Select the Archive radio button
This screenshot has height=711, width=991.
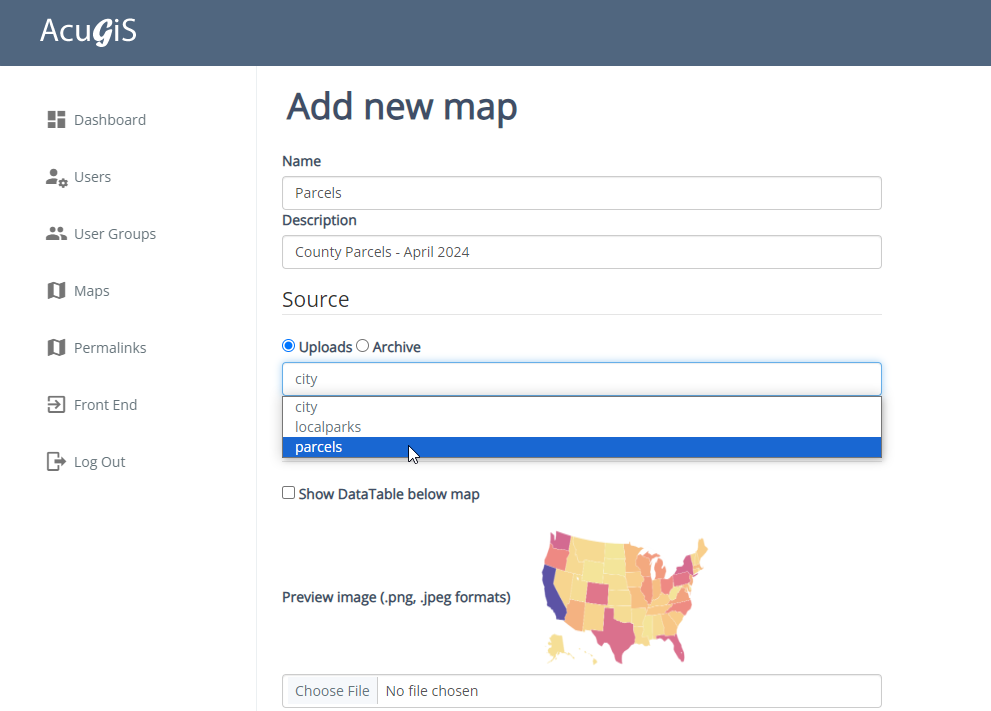pyautogui.click(x=363, y=346)
